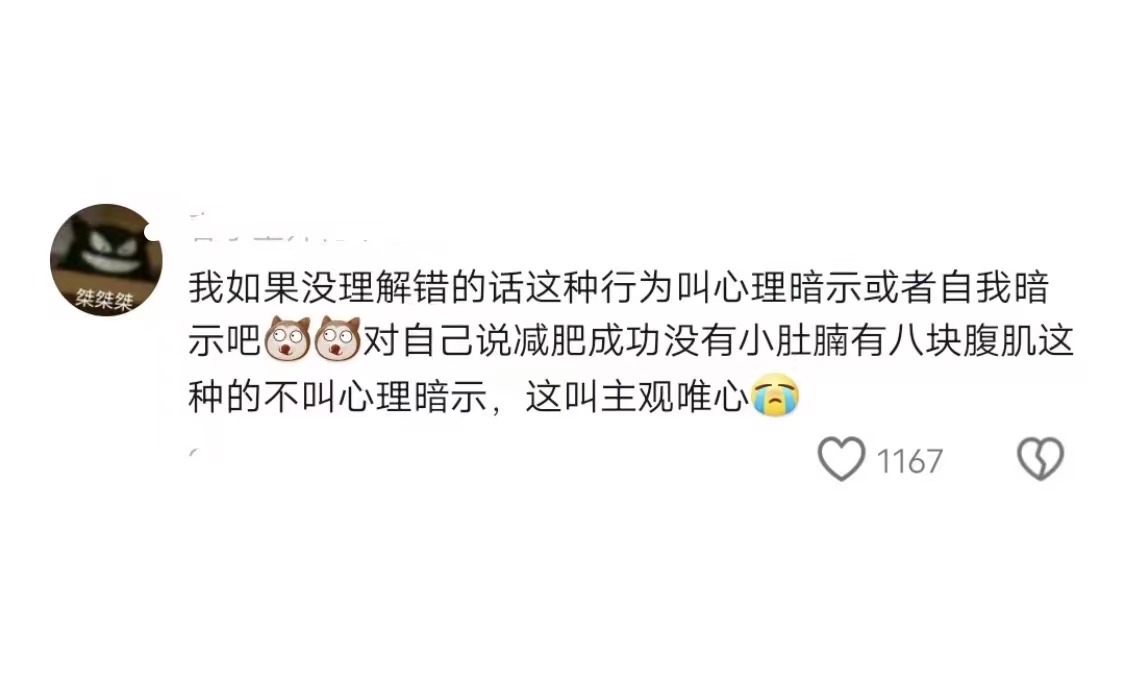Click the words 种的不叫心理暗示
This screenshot has width=1125, height=686.
[338, 396]
